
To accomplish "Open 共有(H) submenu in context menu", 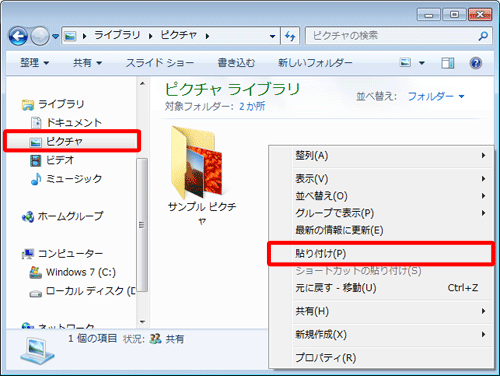I will 381,311.
